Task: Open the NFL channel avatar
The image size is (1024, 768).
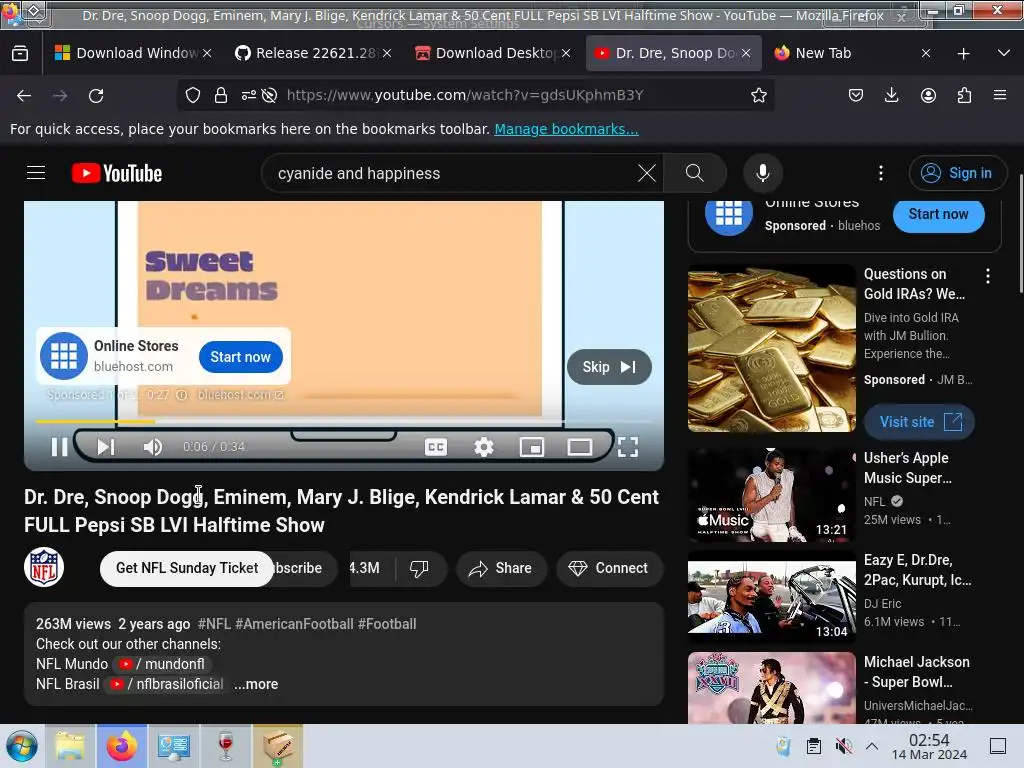Action: tap(44, 567)
